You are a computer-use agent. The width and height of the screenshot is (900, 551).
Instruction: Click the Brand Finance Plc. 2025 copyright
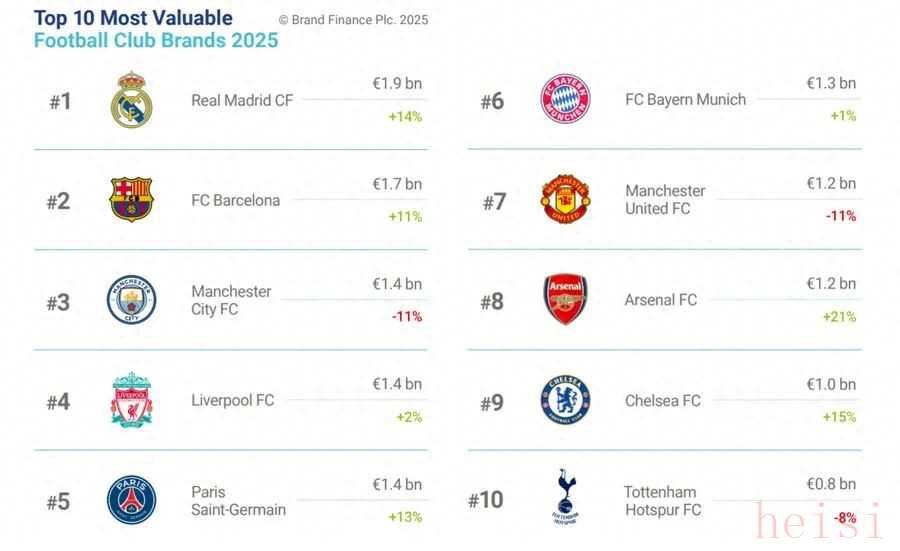point(354,20)
